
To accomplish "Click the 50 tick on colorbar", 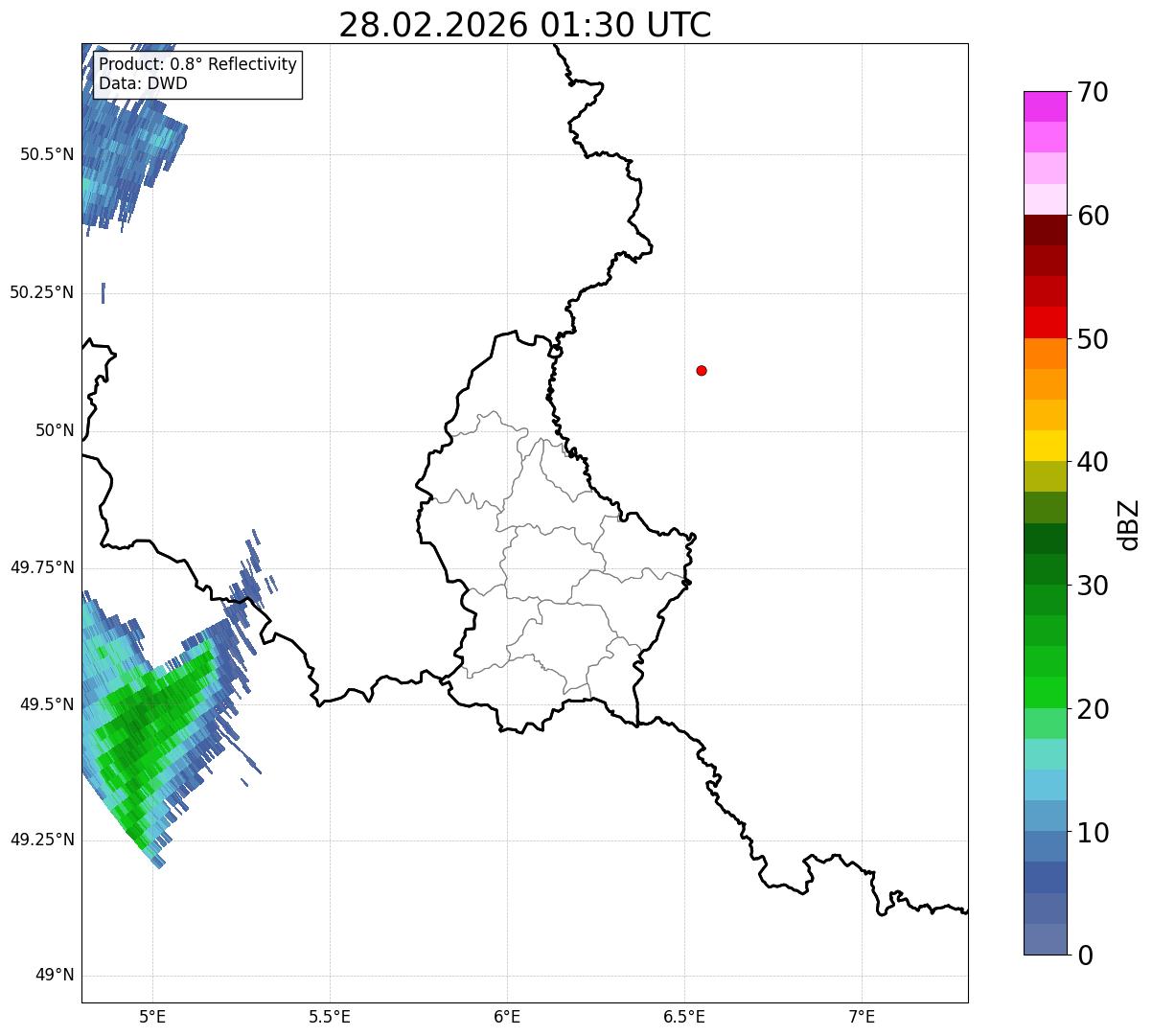I will click(x=1092, y=339).
